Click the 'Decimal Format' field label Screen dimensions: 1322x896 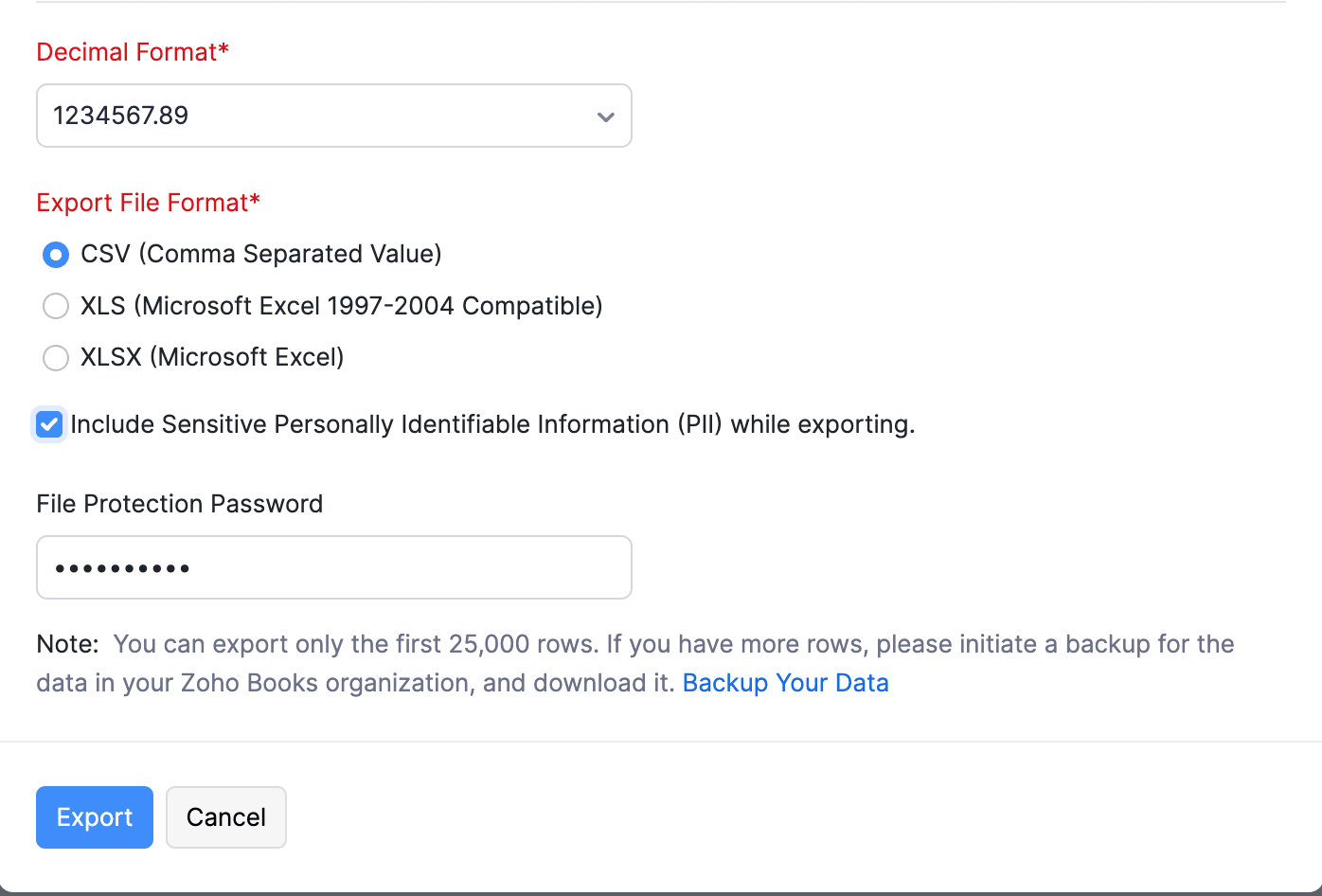[133, 52]
